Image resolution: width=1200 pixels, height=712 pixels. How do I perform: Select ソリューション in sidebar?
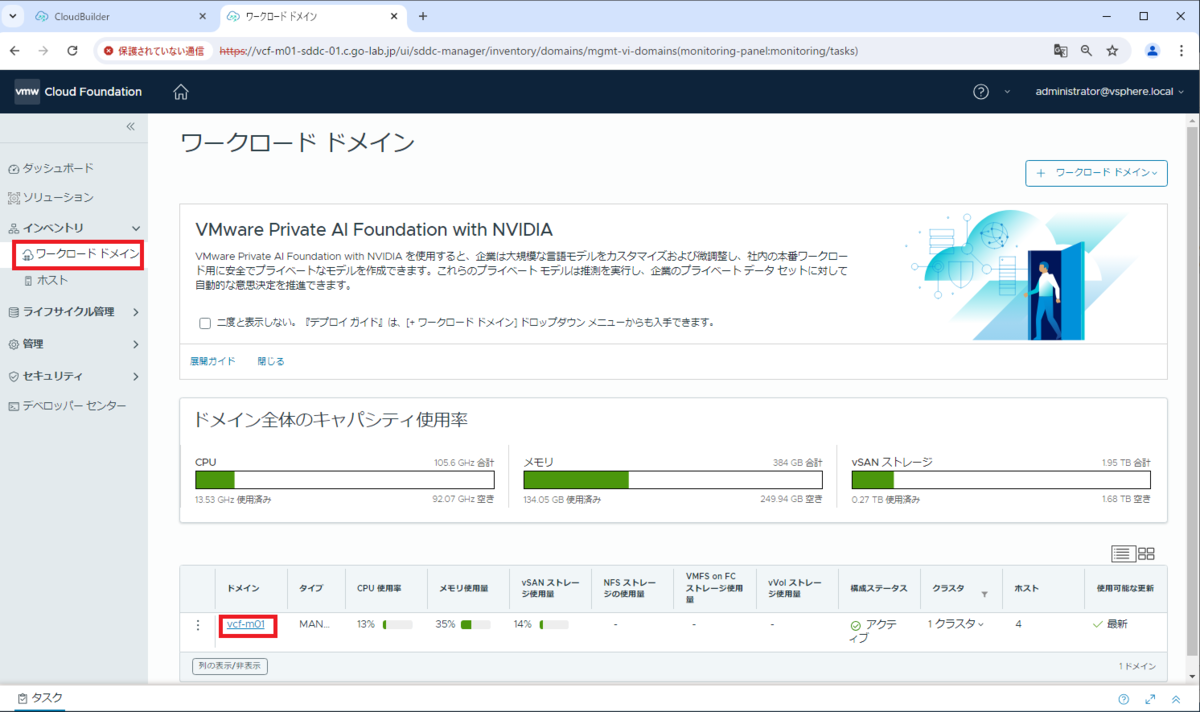58,197
